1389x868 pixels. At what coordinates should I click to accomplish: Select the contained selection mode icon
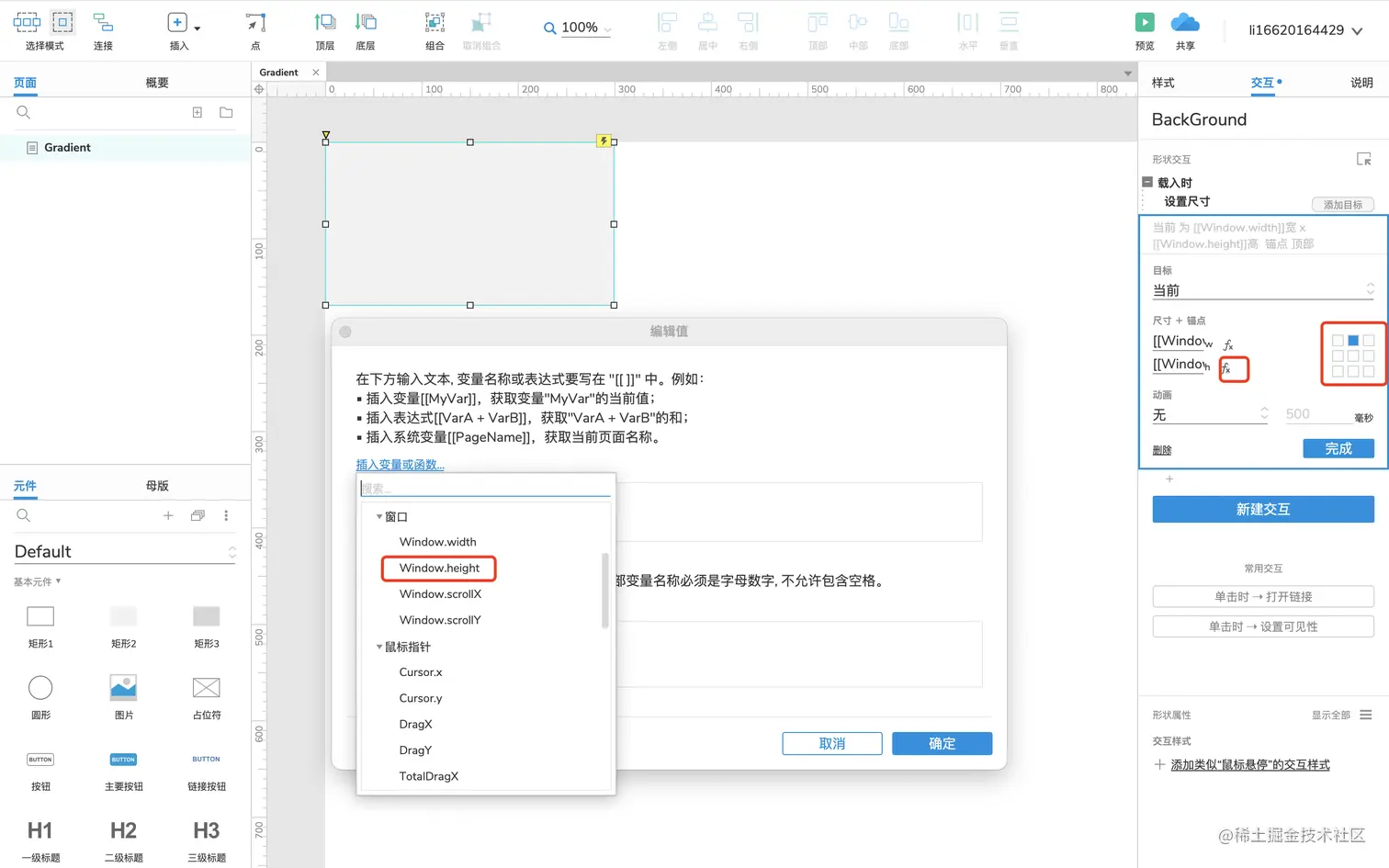point(62,22)
